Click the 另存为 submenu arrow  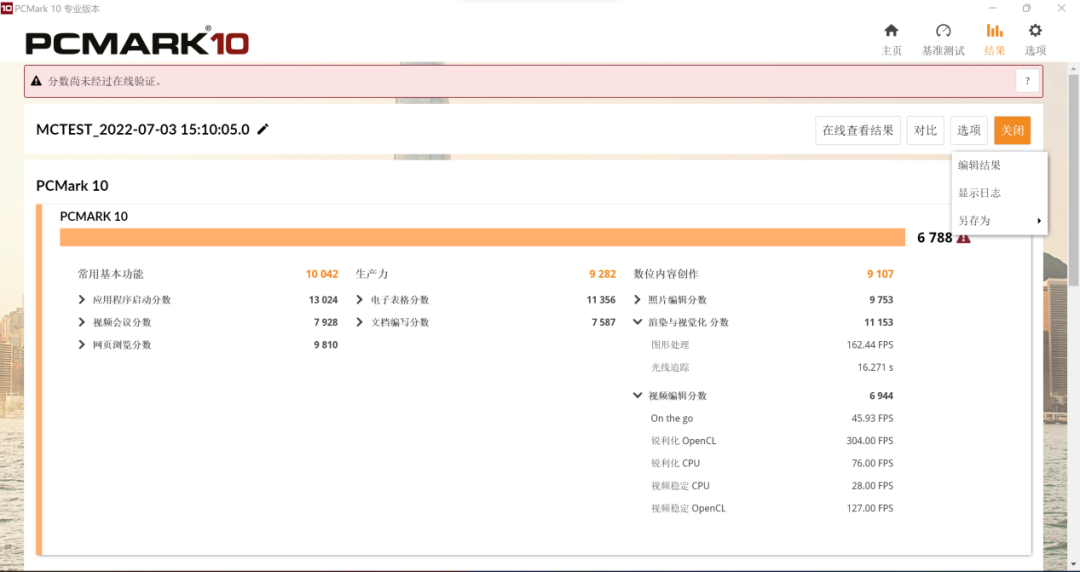point(1039,221)
